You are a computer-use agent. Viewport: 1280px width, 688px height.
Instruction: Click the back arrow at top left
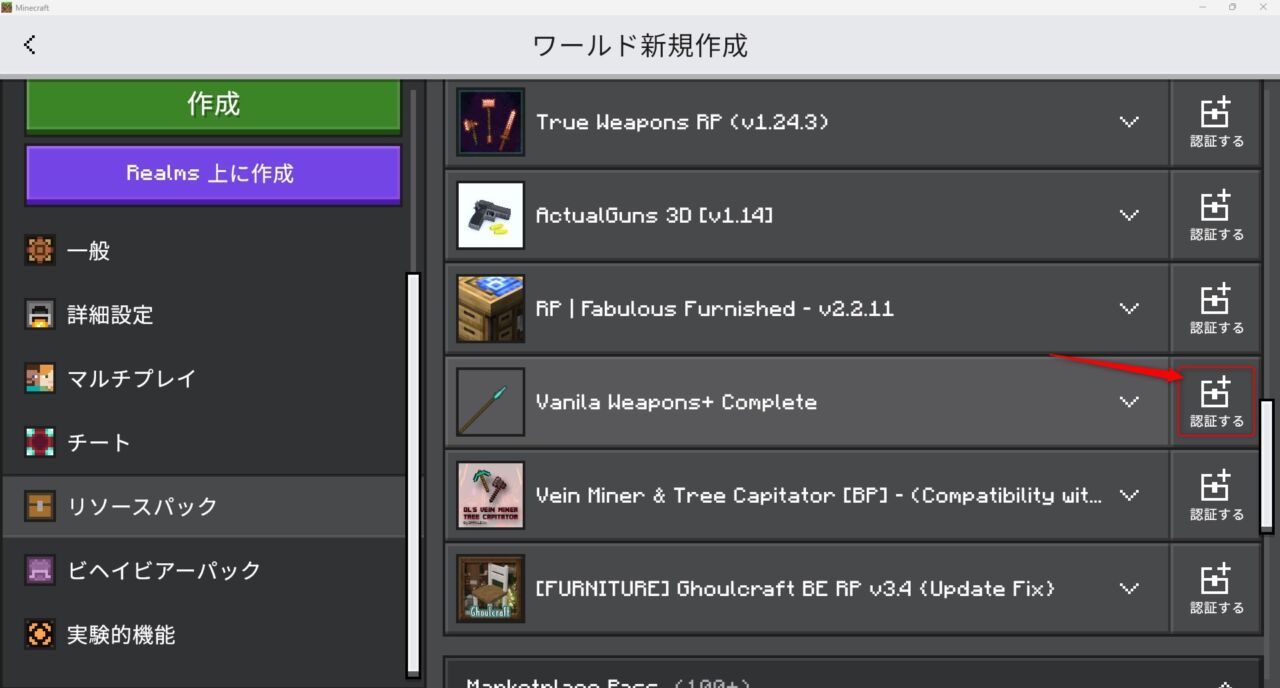pos(29,44)
